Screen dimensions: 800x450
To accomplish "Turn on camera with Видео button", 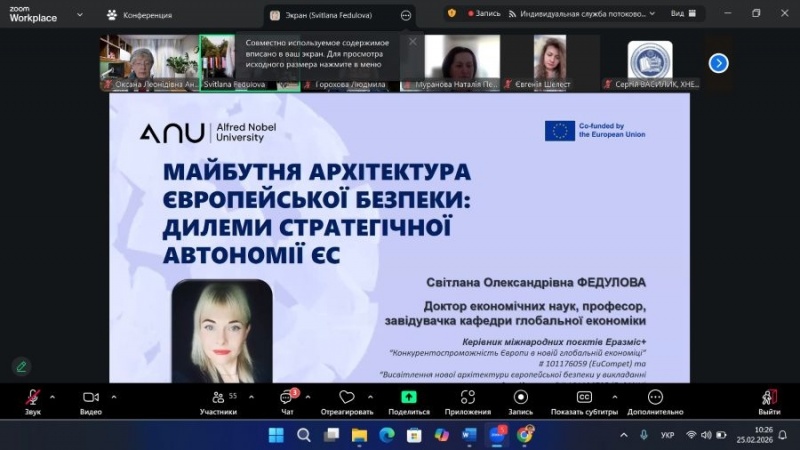I will click(x=91, y=397).
